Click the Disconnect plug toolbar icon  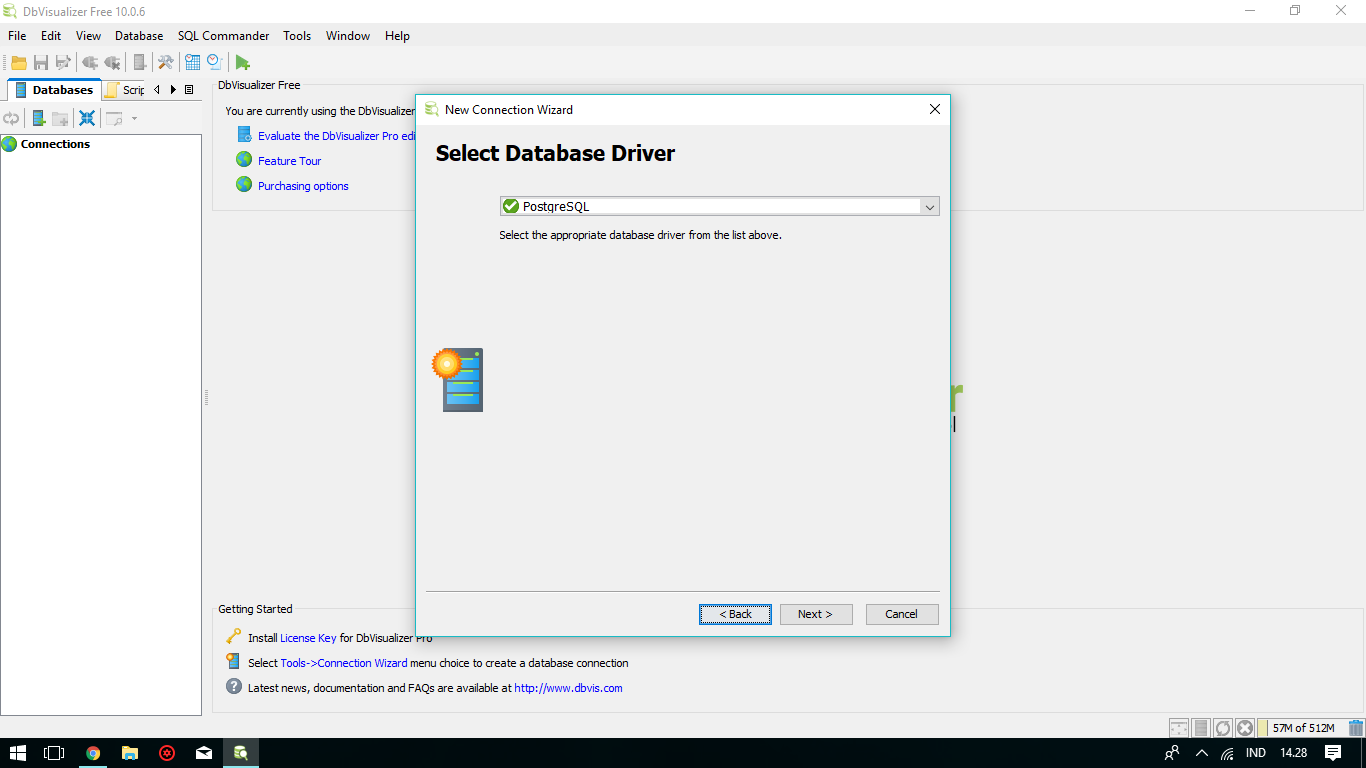[112, 62]
